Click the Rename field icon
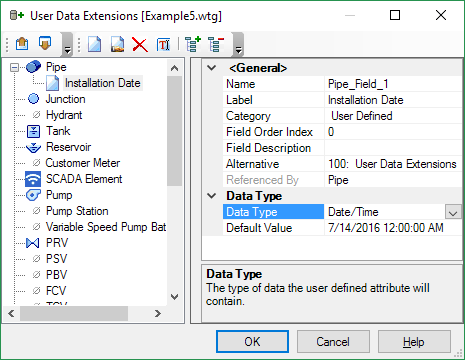 [164, 45]
